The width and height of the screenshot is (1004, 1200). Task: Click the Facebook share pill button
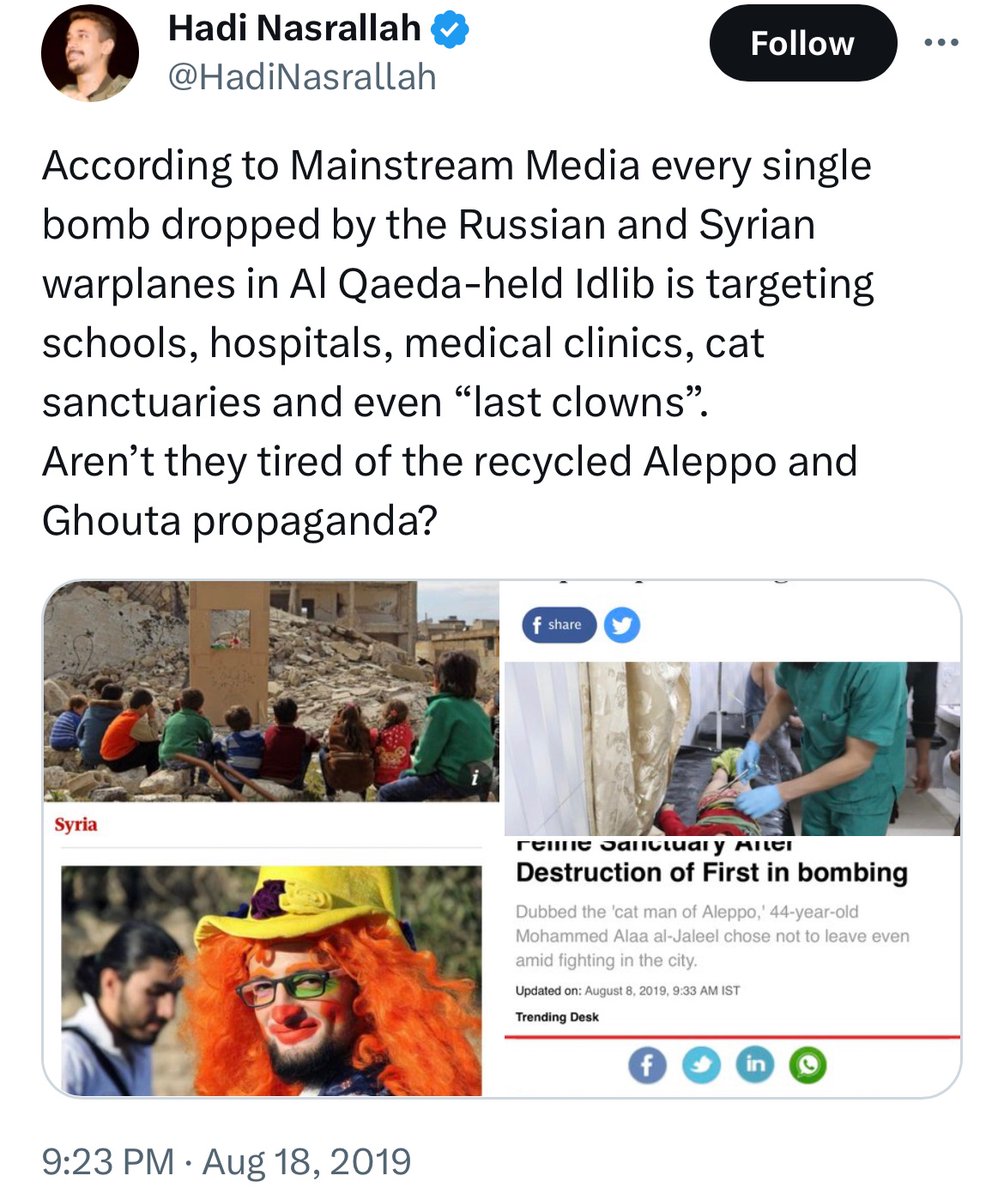(x=558, y=625)
